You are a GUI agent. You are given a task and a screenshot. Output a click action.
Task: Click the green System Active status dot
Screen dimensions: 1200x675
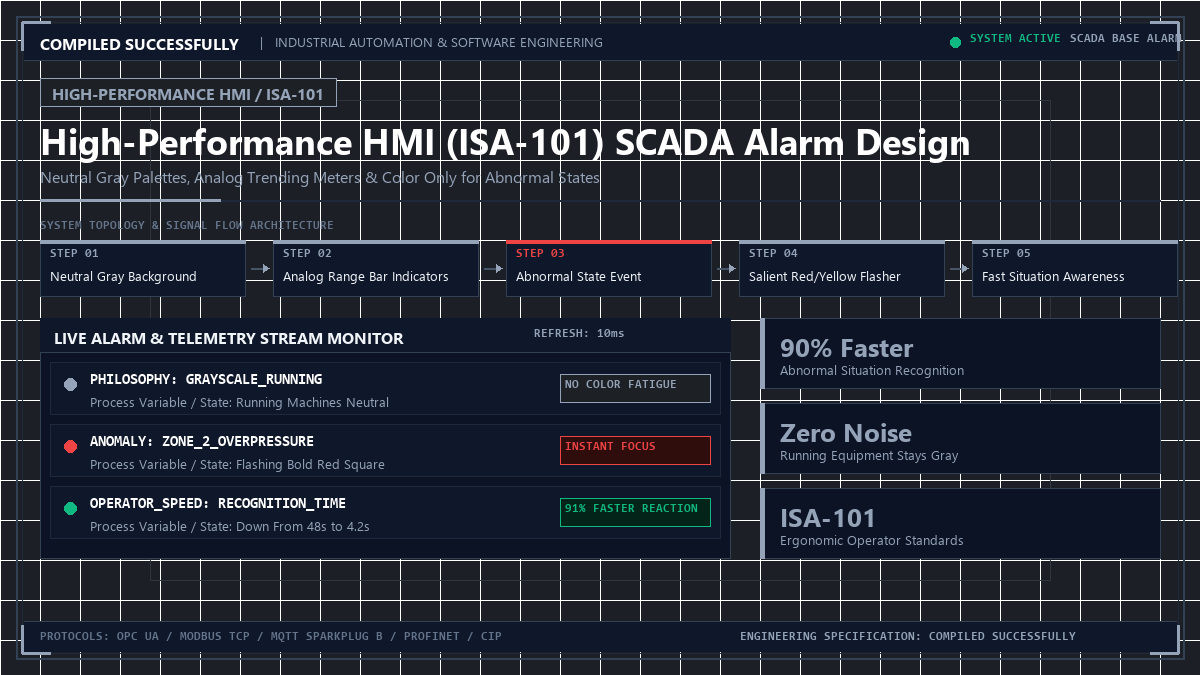coord(955,42)
